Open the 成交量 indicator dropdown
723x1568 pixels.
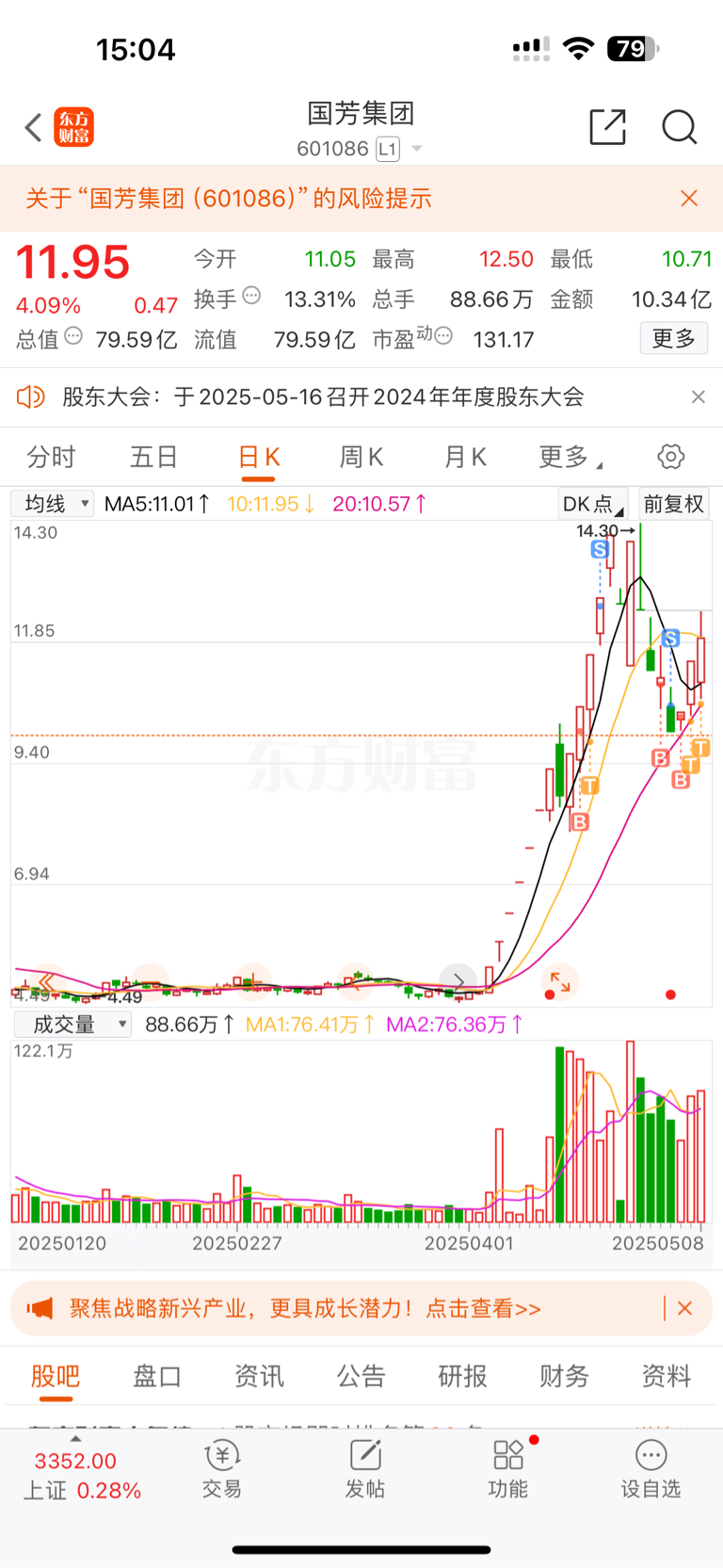[72, 1025]
